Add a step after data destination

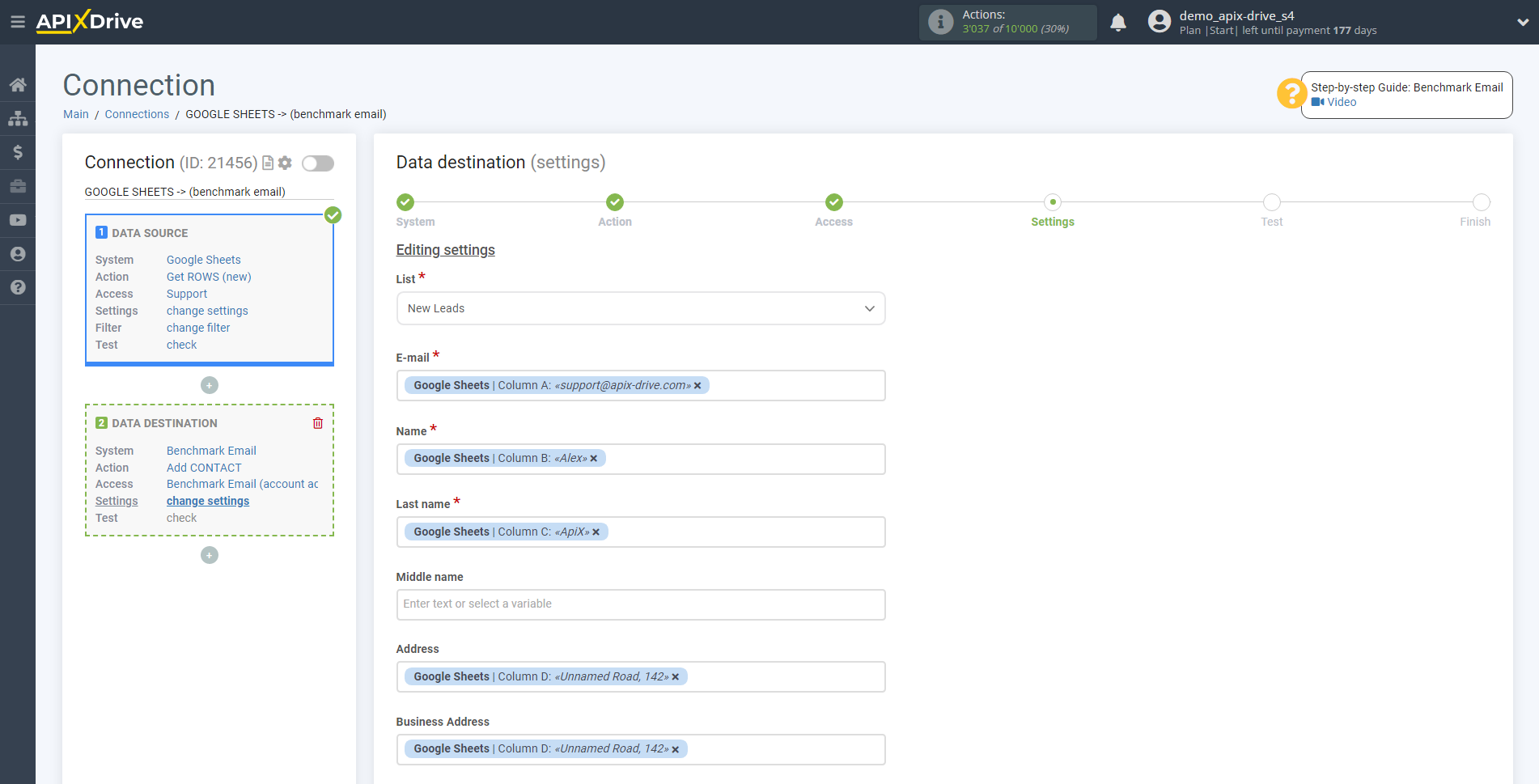tap(210, 555)
